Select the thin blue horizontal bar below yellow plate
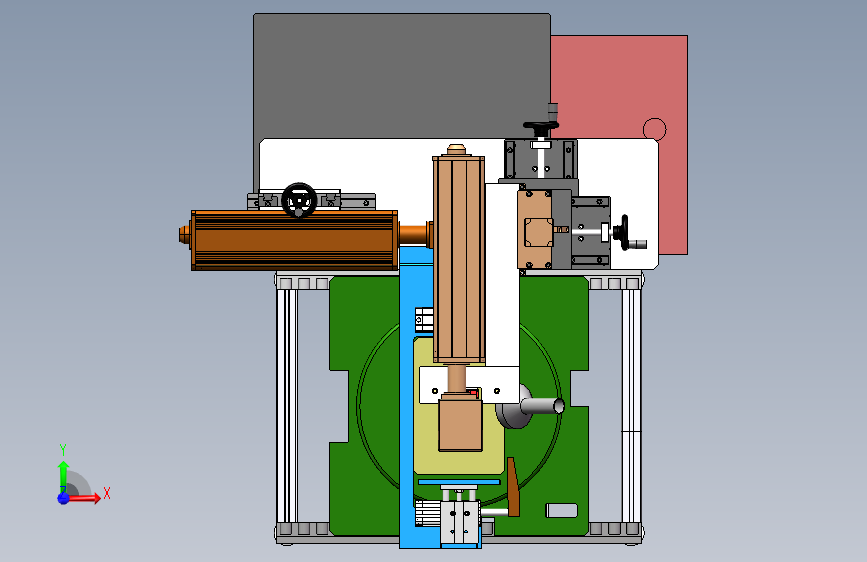The width and height of the screenshot is (867, 562). click(459, 482)
